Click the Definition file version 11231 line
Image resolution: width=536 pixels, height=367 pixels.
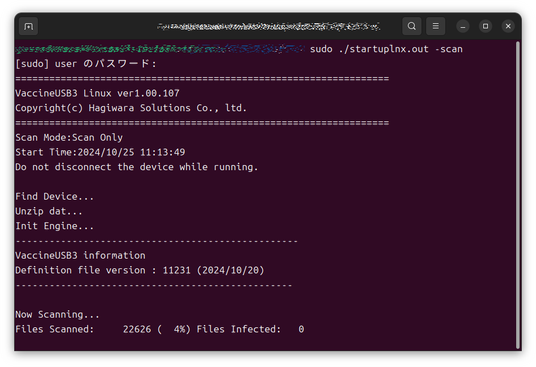click(x=140, y=270)
